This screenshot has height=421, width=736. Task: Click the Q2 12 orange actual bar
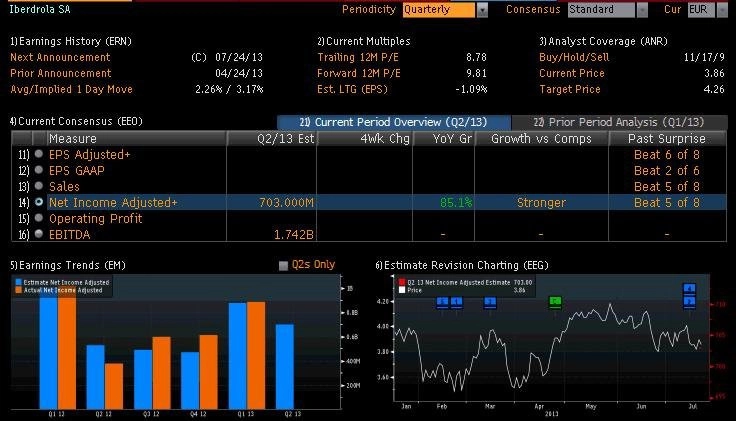[x=114, y=386]
